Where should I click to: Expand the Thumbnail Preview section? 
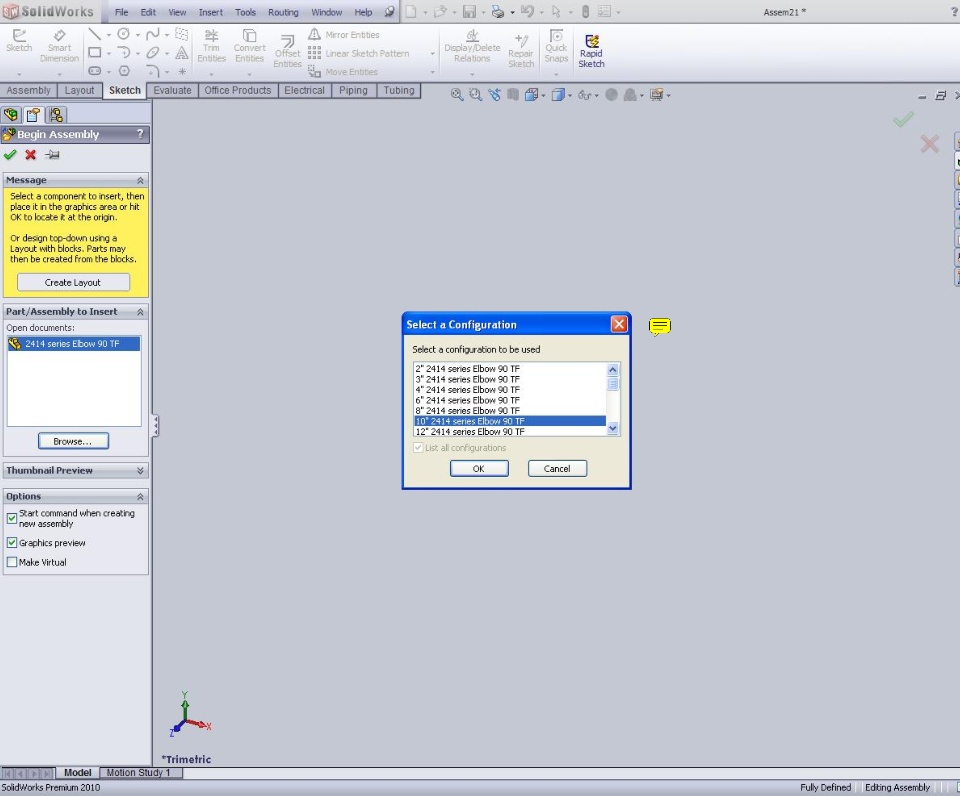140,470
